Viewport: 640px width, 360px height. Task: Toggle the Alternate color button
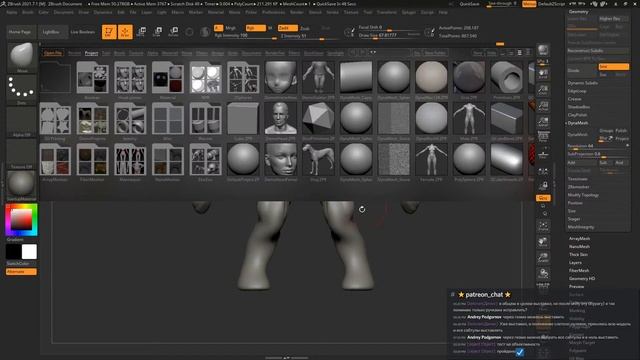pos(21,271)
